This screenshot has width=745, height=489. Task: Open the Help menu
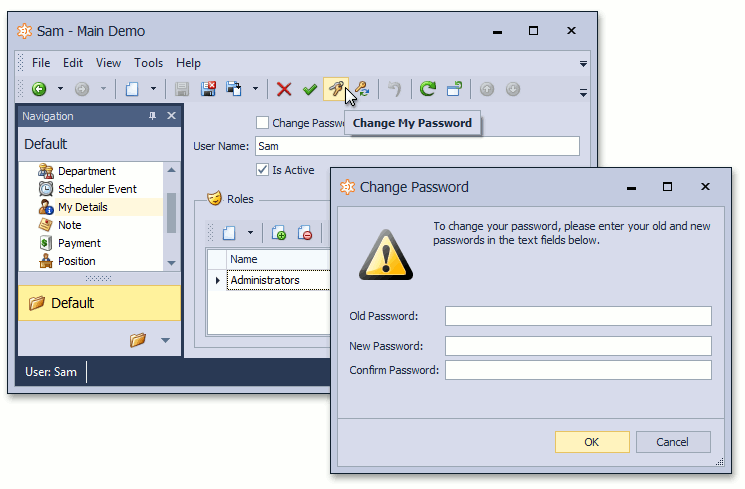[x=188, y=63]
